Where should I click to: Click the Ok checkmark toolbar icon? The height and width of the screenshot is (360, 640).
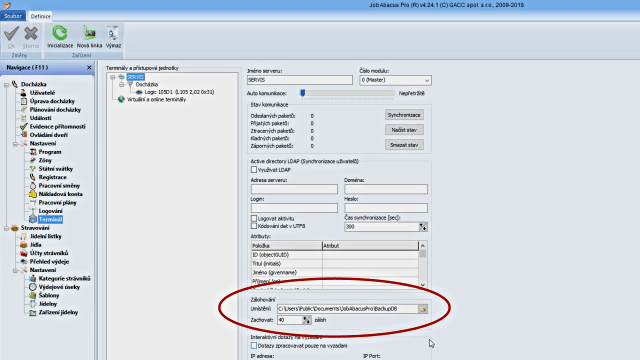(11, 37)
